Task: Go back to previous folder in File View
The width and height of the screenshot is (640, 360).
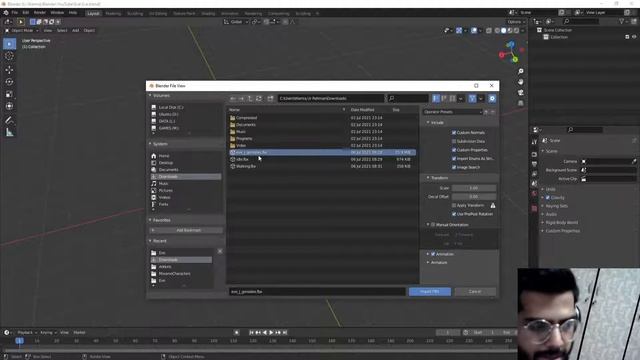Action: (233, 98)
